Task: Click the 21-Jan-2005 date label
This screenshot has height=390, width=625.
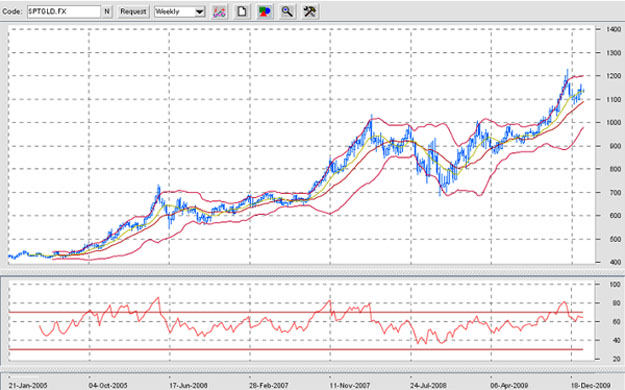Action: point(28,386)
